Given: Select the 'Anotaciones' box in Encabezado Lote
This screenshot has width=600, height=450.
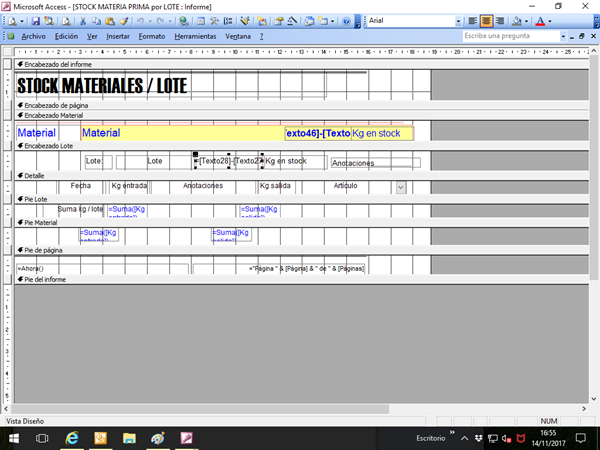Looking at the screenshot, I should point(376,163).
